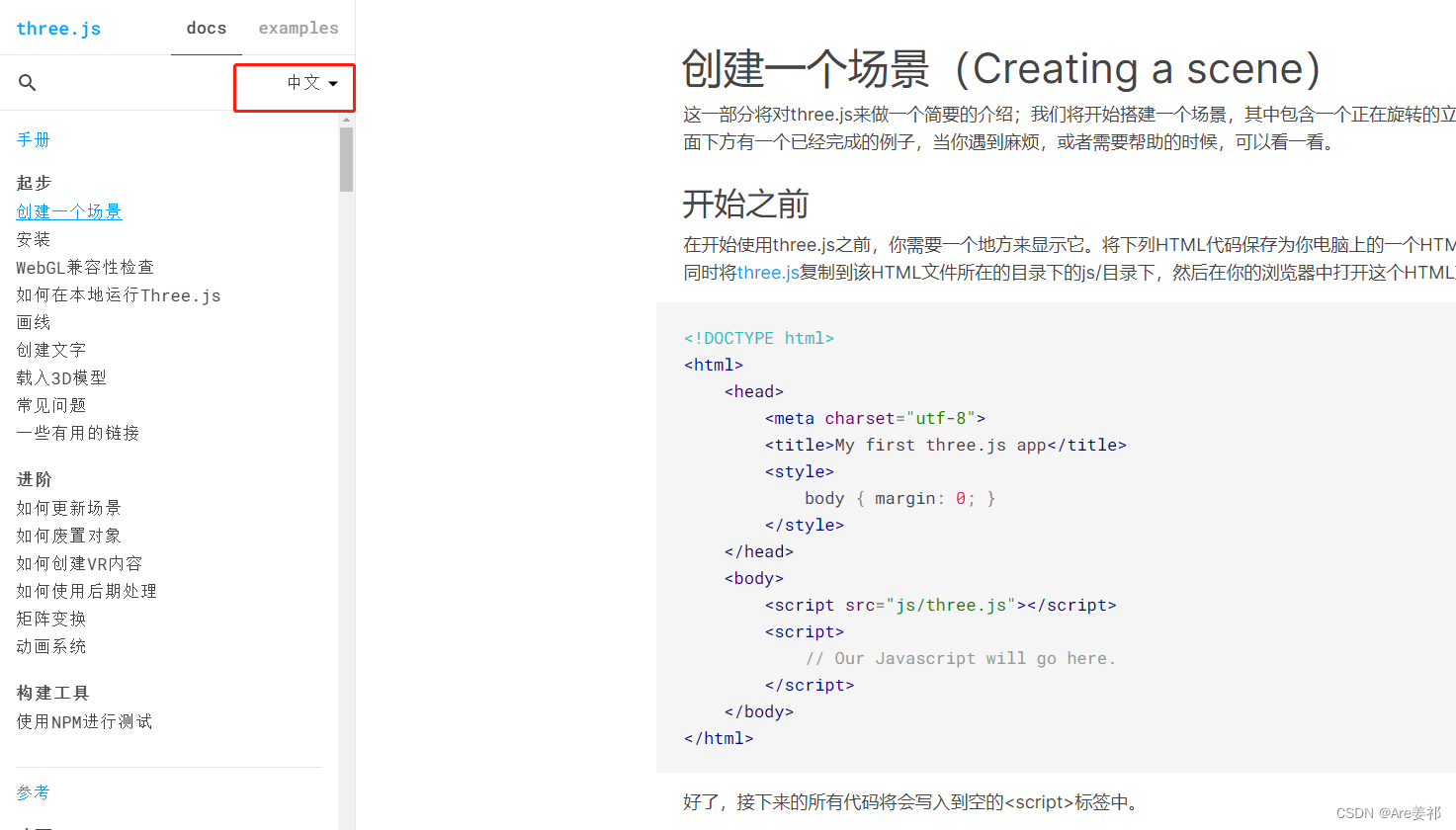Open the 画线 (Drawing lines) page
Image resolution: width=1456 pixels, height=830 pixels.
(33, 321)
